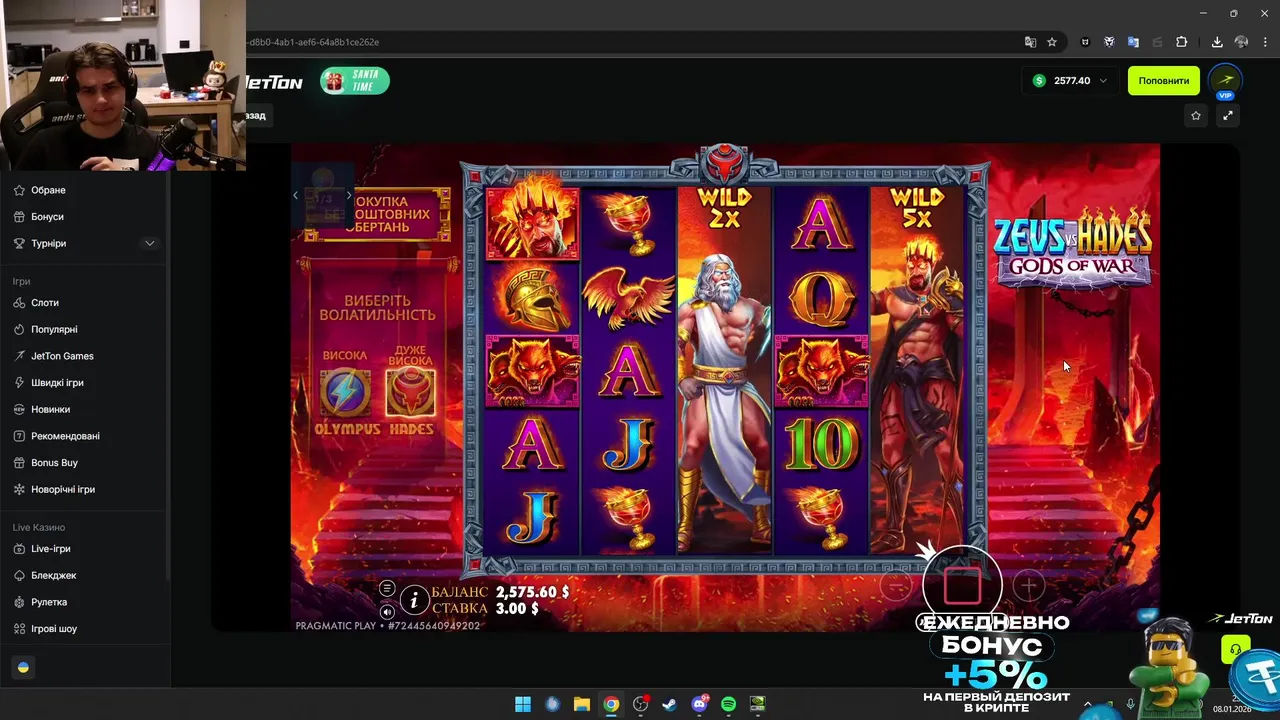Click the Рулетка sidebar icon
The height and width of the screenshot is (720, 1280).
(20, 602)
